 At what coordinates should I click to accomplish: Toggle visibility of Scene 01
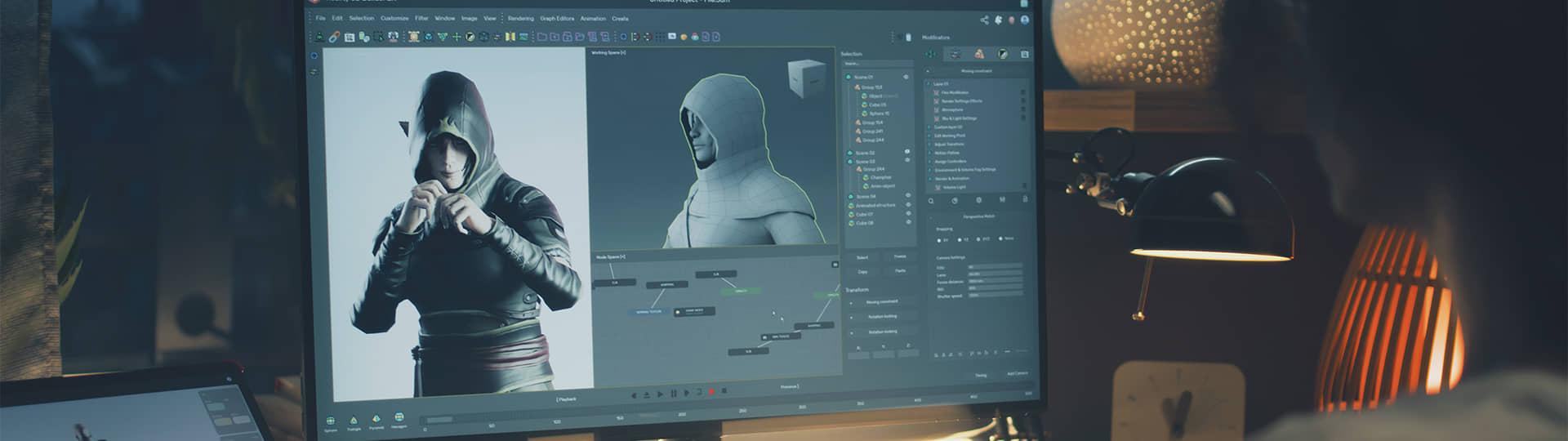point(906,77)
